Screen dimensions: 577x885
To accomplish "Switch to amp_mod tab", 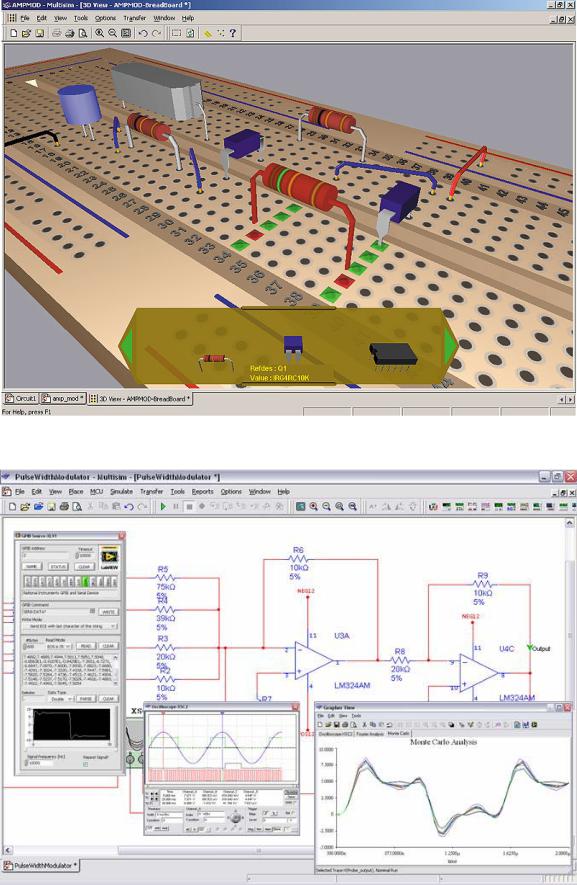I will click(63, 398).
